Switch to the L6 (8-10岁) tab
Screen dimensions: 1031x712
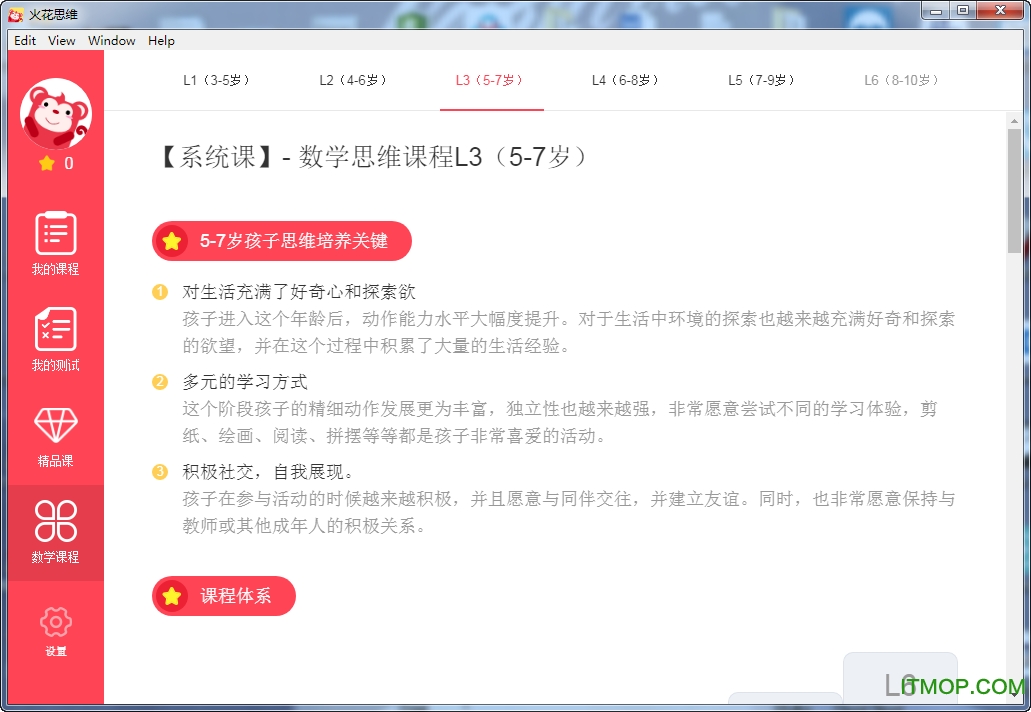pyautogui.click(x=899, y=80)
